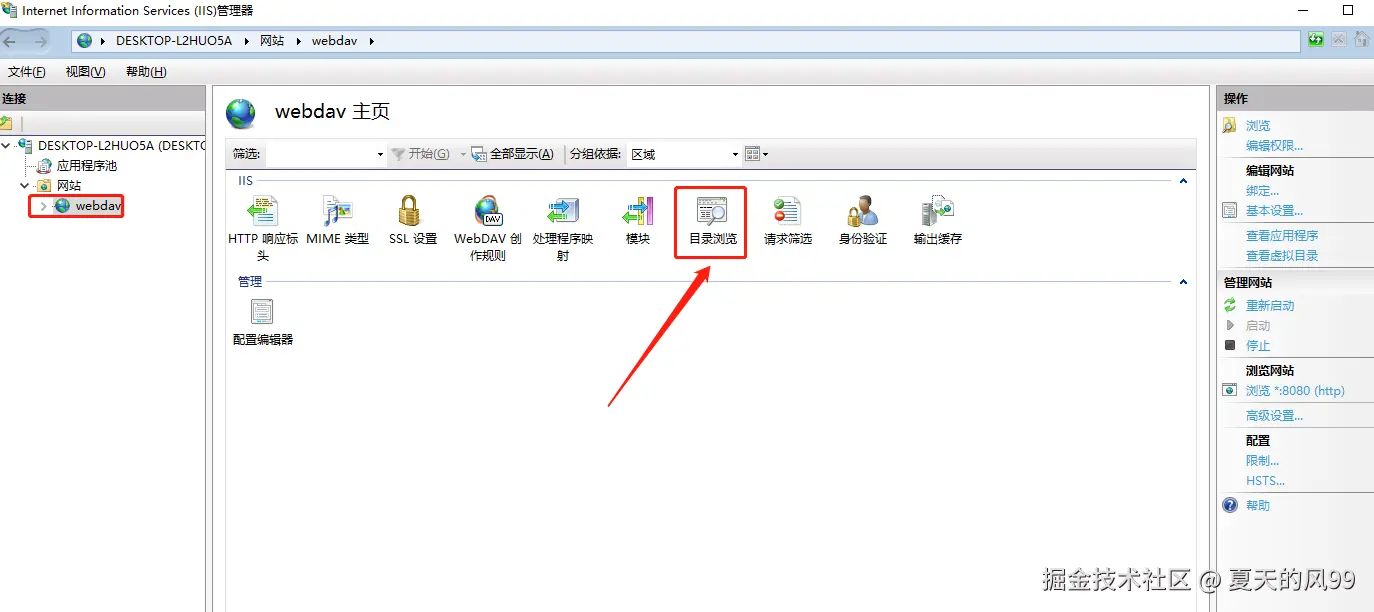Collapse the 网站 sites tree node
The image size is (1374, 612).
click(25, 186)
